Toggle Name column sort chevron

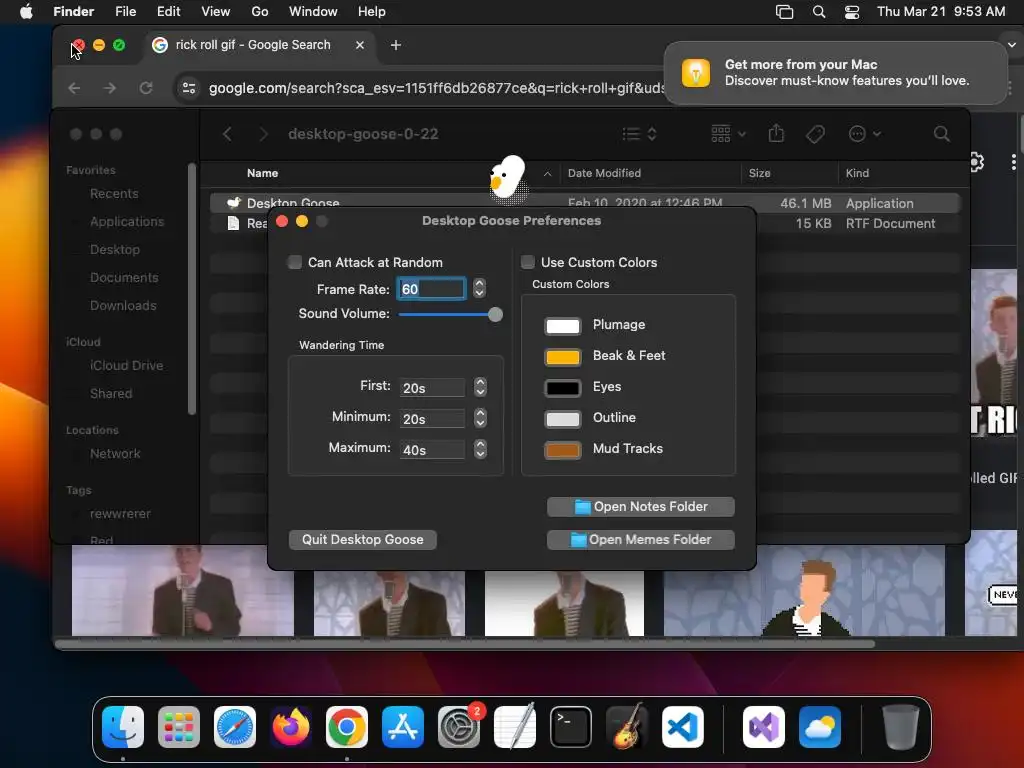tap(547, 174)
